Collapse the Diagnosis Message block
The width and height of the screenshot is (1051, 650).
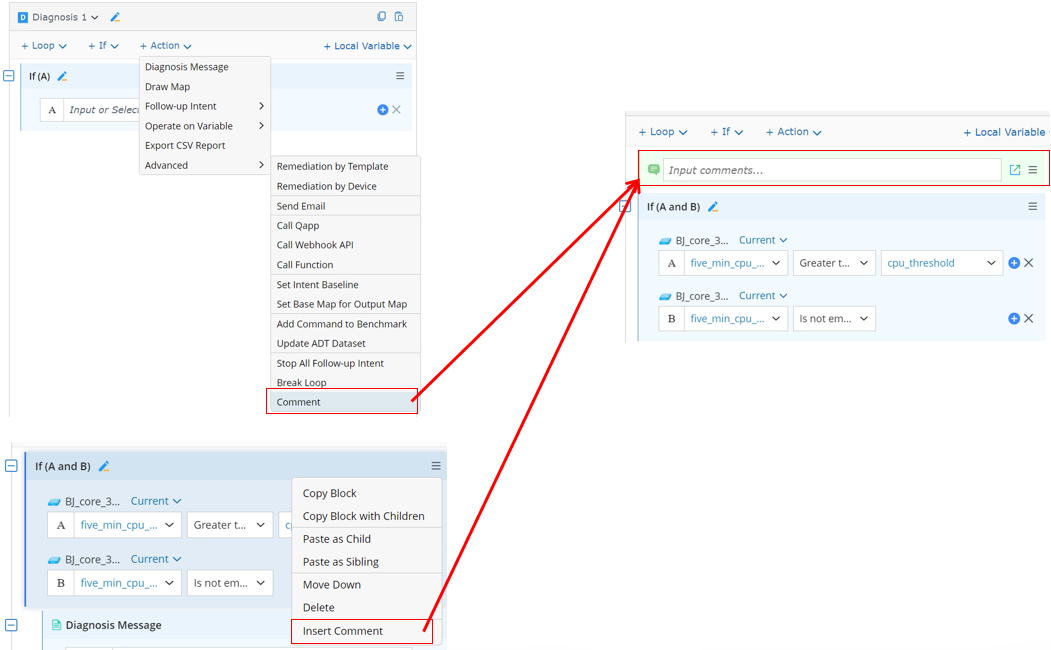pyautogui.click(x=11, y=625)
